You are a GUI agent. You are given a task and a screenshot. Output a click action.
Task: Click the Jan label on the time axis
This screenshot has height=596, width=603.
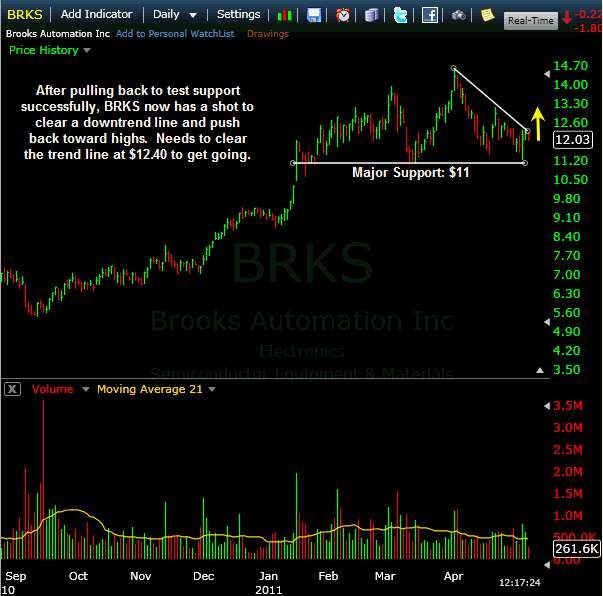tap(268, 576)
